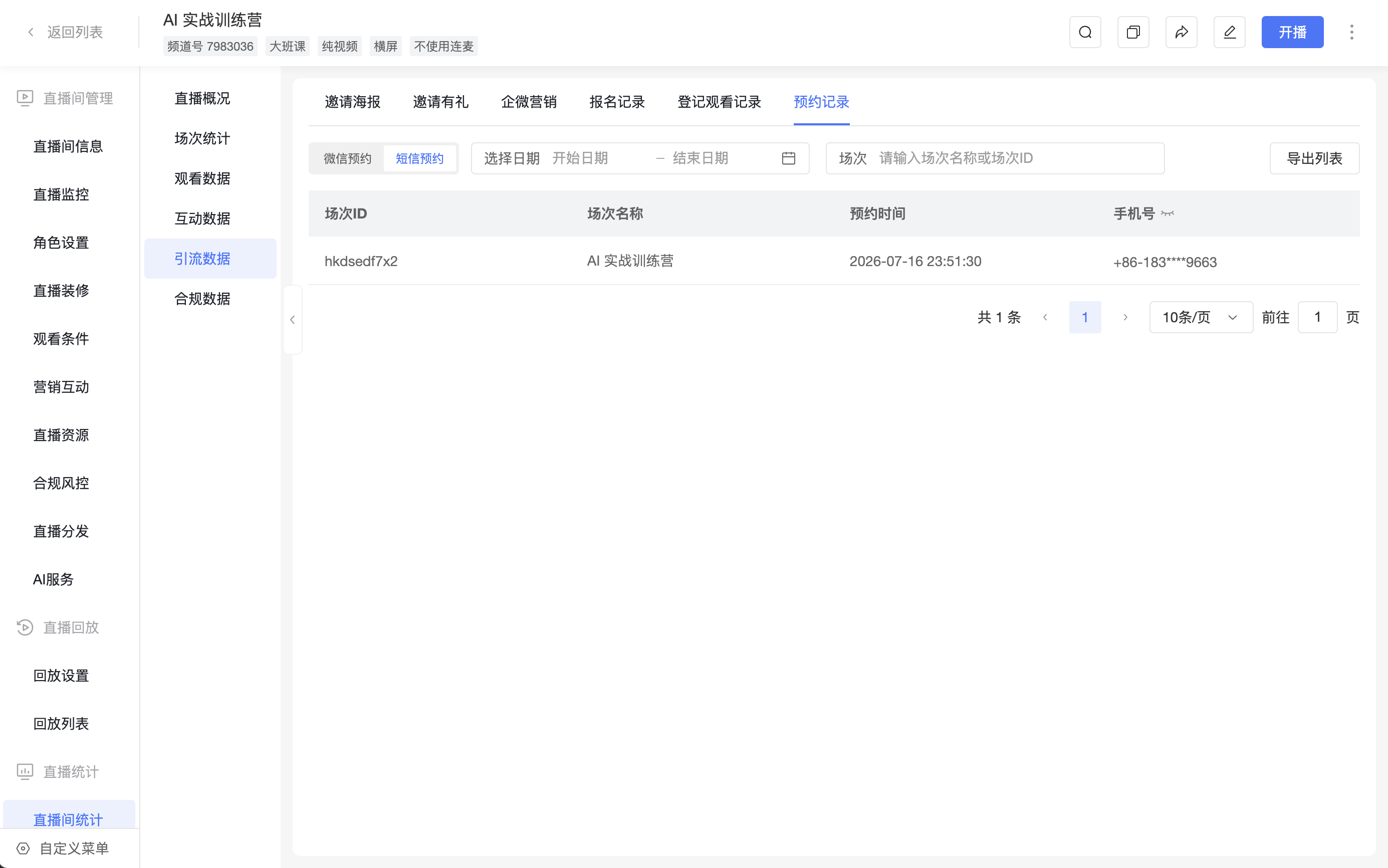Open the 10条/页 page size dropdown
The image size is (1388, 868).
(1201, 317)
